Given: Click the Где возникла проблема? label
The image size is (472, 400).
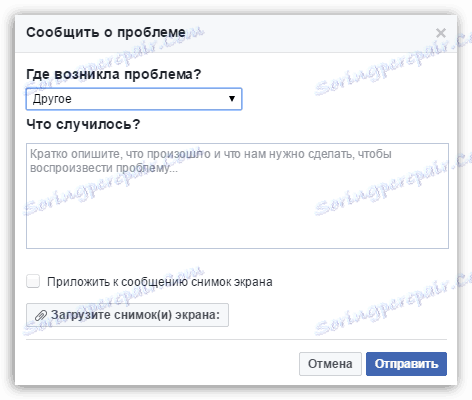Looking at the screenshot, I should tap(114, 74).
